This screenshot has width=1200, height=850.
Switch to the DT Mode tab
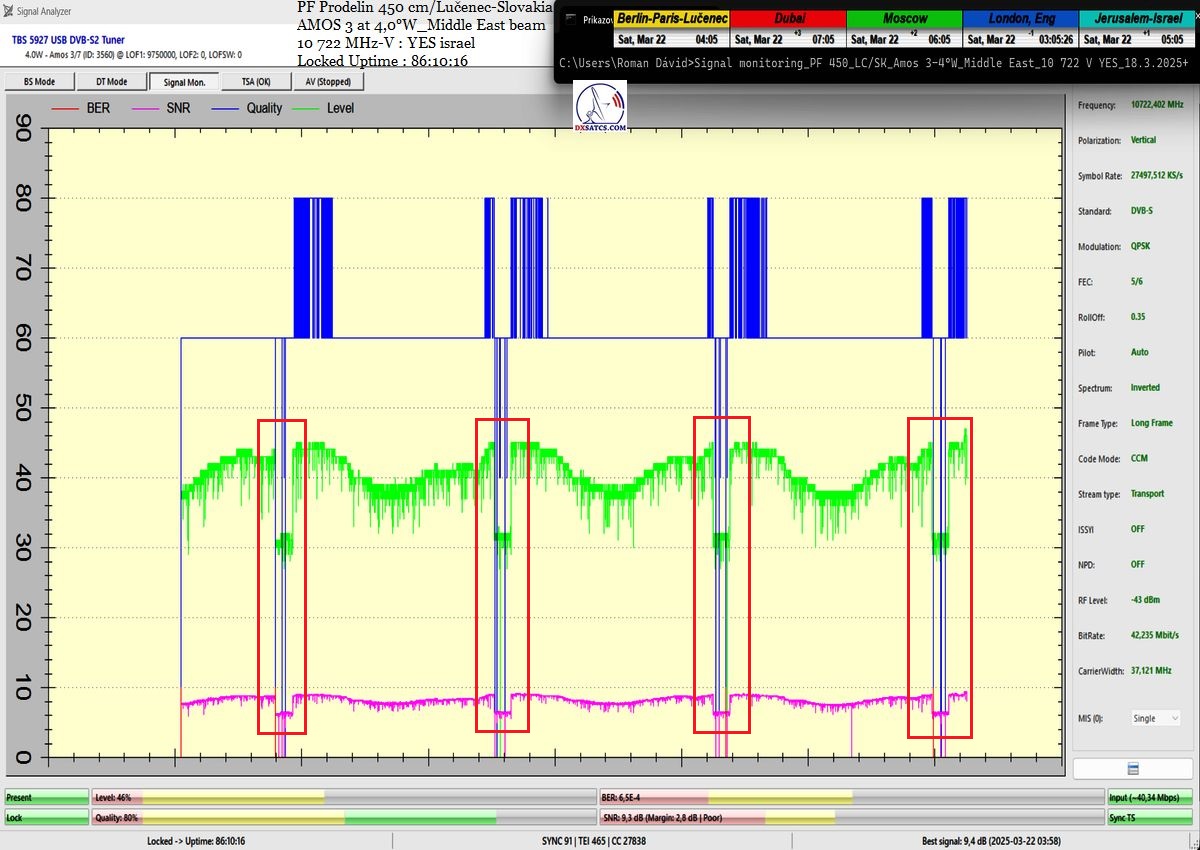click(x=111, y=82)
